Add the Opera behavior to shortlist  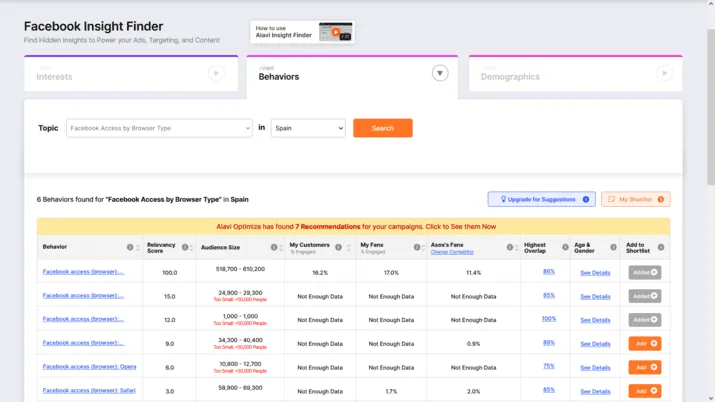click(x=645, y=367)
